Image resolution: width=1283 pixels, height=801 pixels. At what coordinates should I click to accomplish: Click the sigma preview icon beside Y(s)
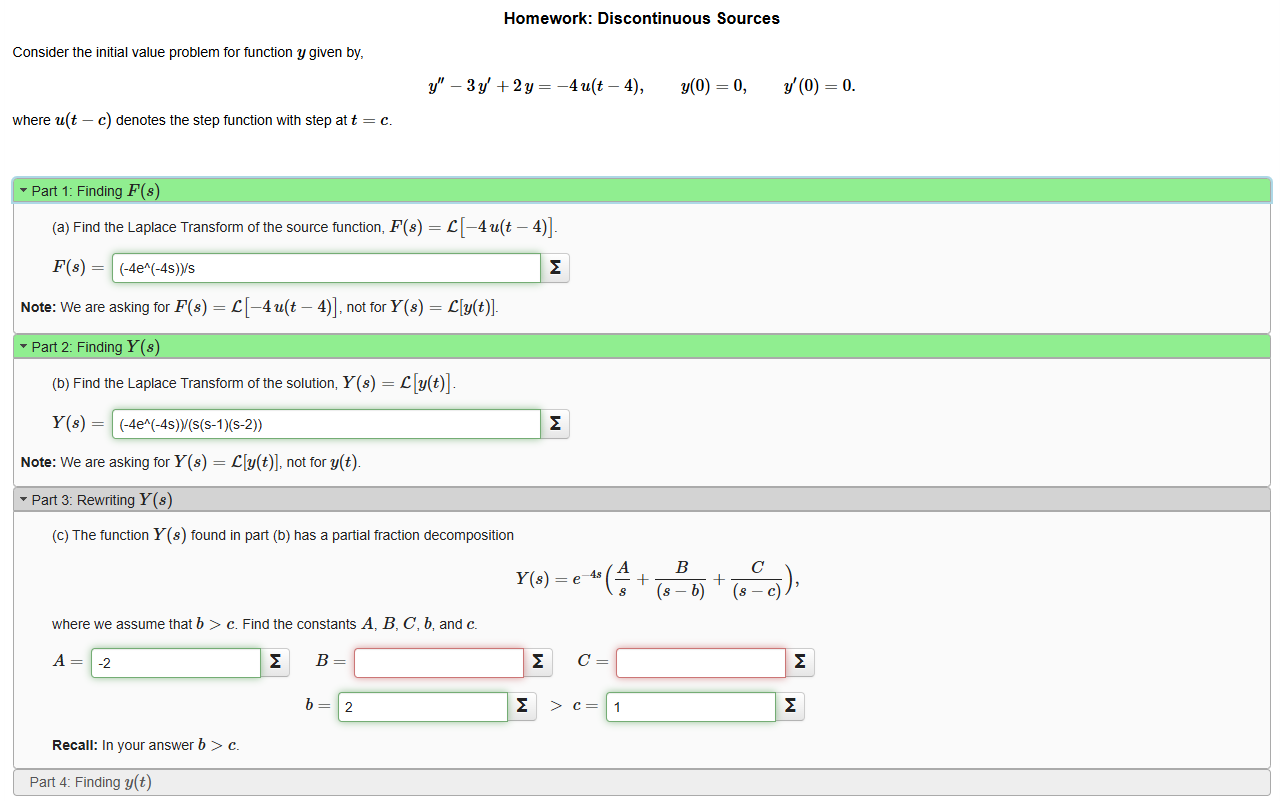(x=555, y=423)
